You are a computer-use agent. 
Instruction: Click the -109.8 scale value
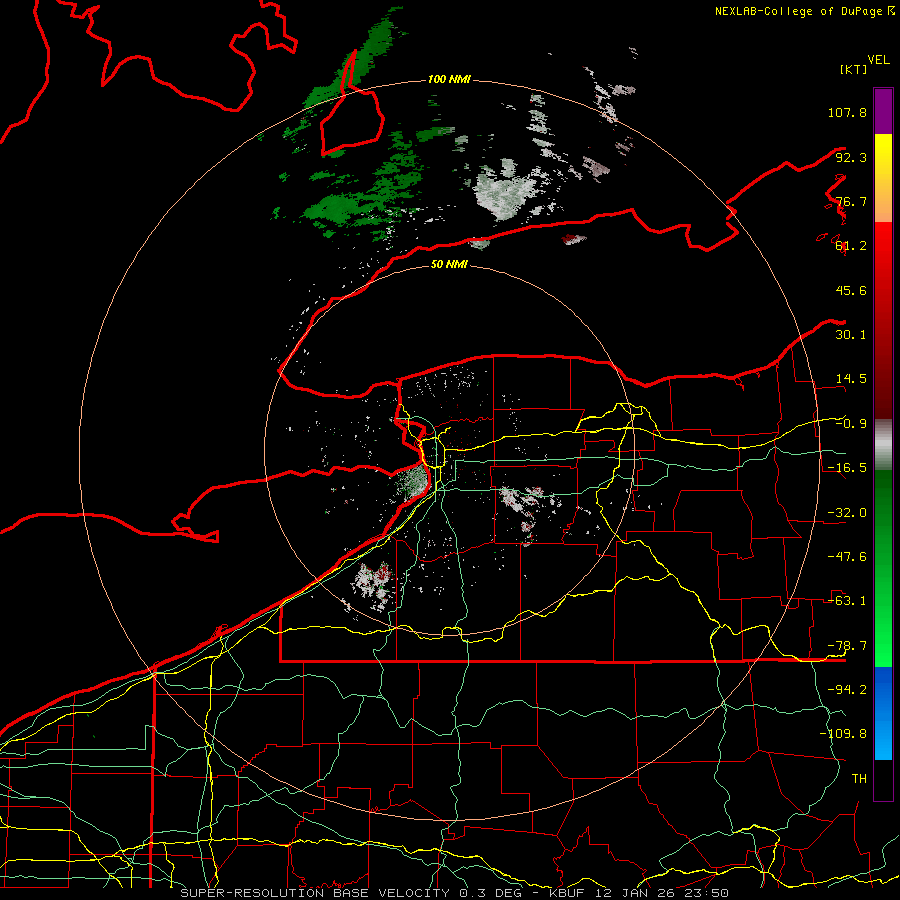pos(843,734)
